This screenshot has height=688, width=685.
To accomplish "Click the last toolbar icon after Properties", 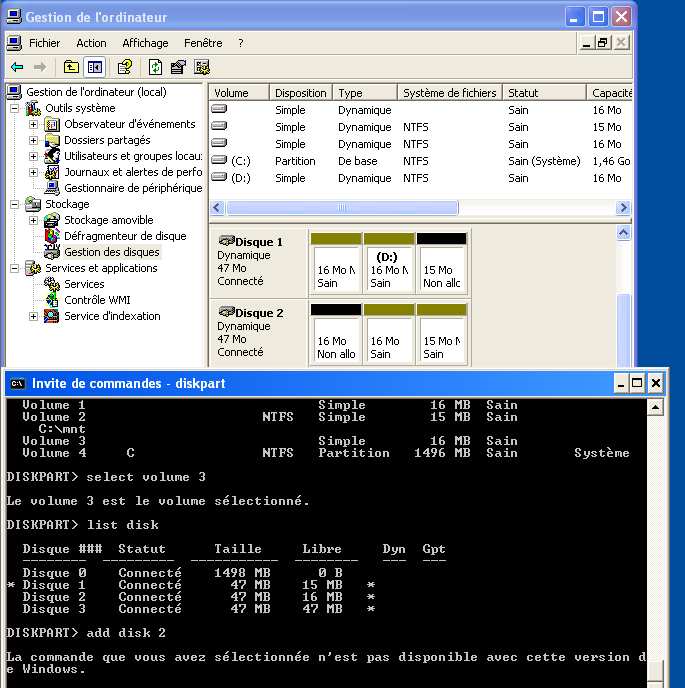I will click(202, 67).
